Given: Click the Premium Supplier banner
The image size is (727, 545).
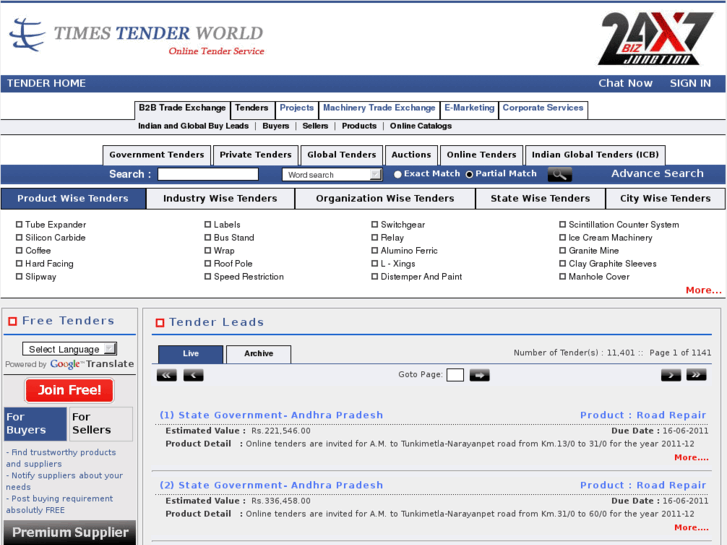Looking at the screenshot, I should (70, 532).
